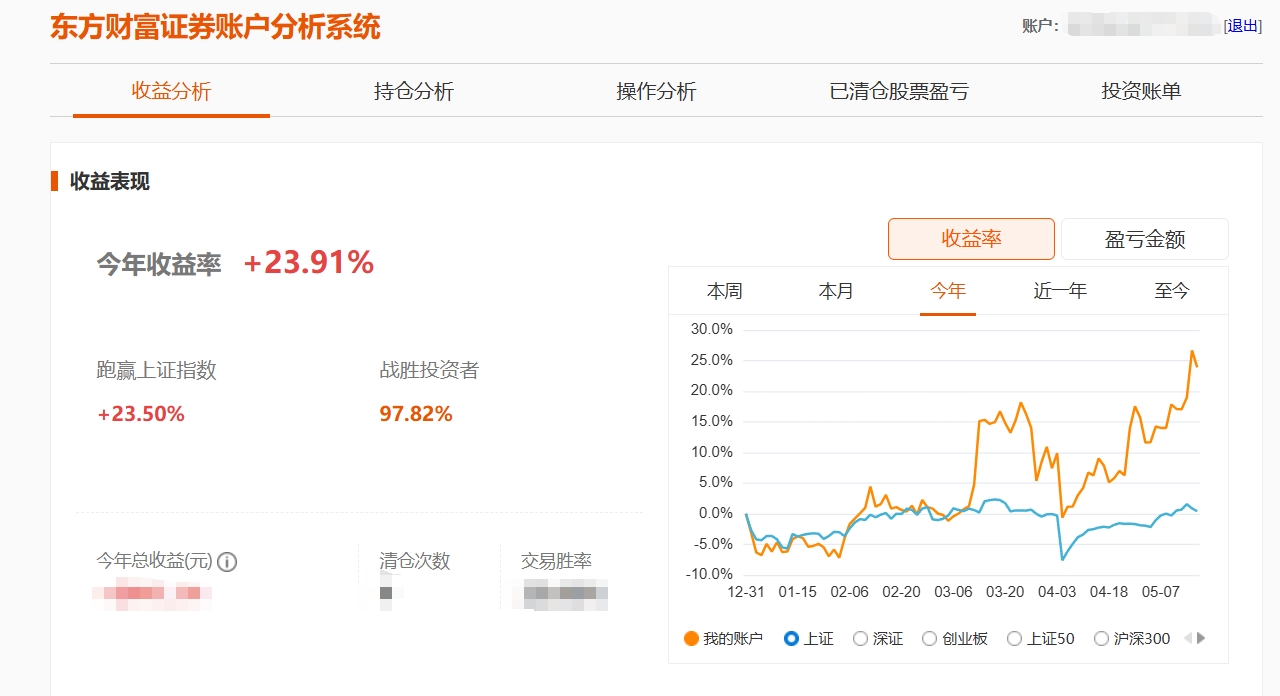Click legend right arrow to show more indices

point(1201,638)
